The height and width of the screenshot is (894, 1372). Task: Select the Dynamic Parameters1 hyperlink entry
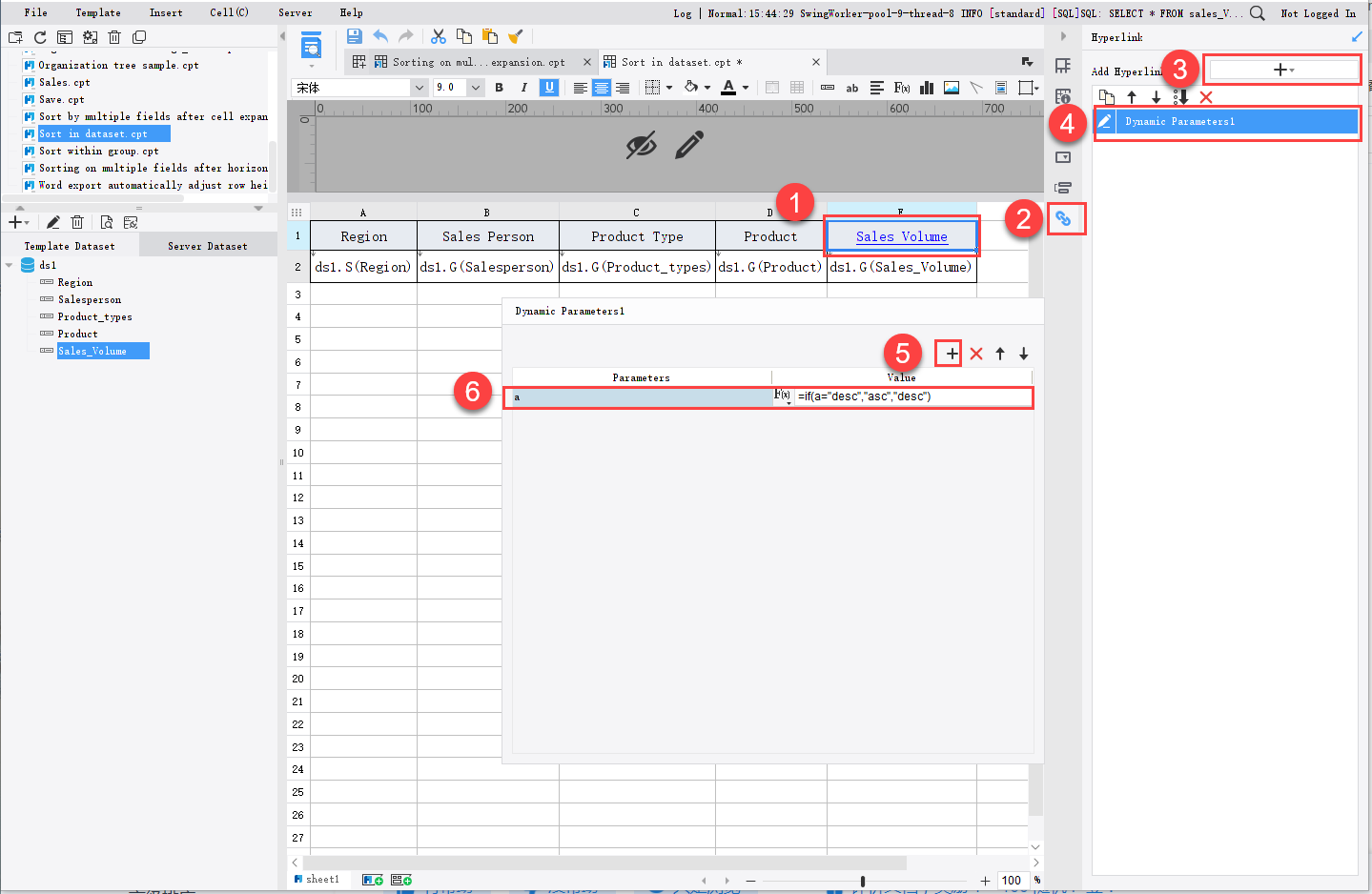tap(1226, 122)
